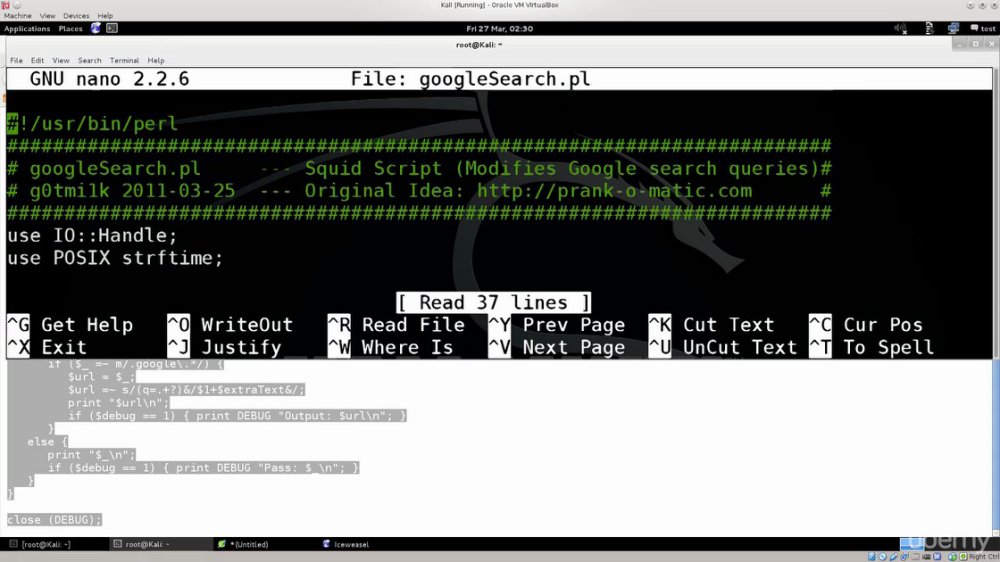Image resolution: width=1000 pixels, height=562 pixels.
Task: Click VirtualBox window icon in title bar
Action: 5,4
